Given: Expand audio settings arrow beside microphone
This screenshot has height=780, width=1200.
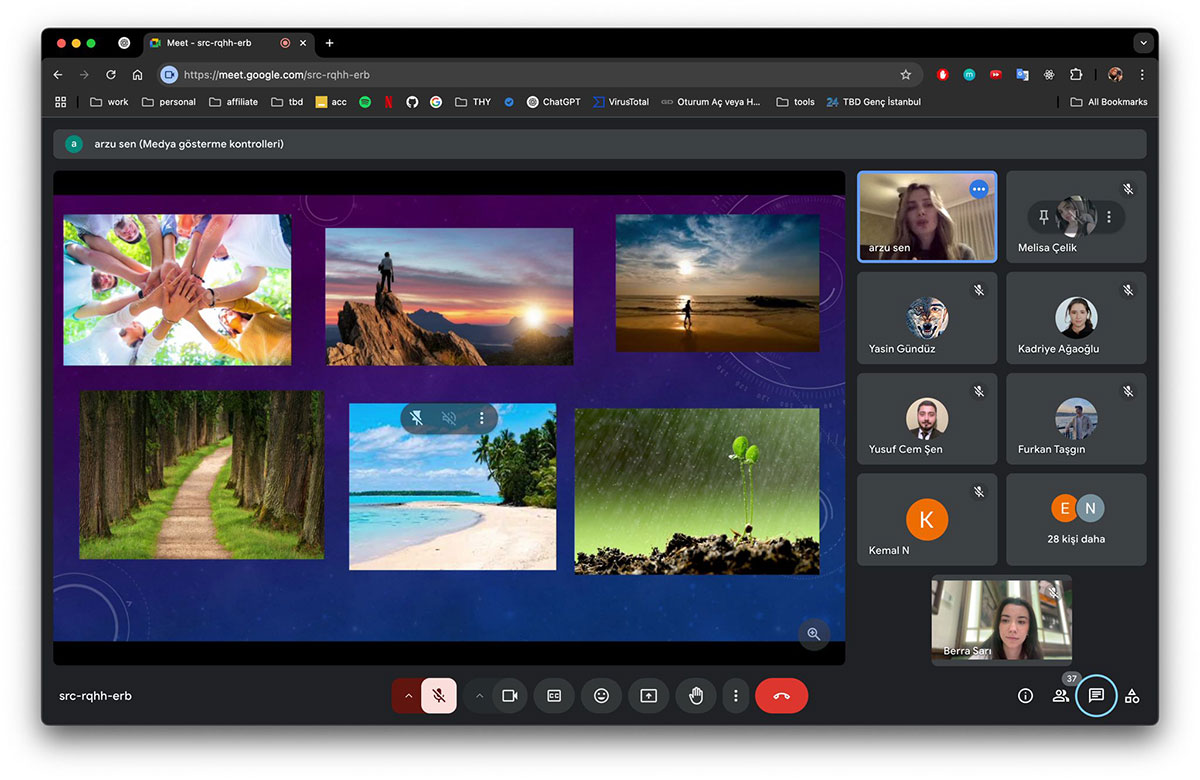Looking at the screenshot, I should coord(408,696).
